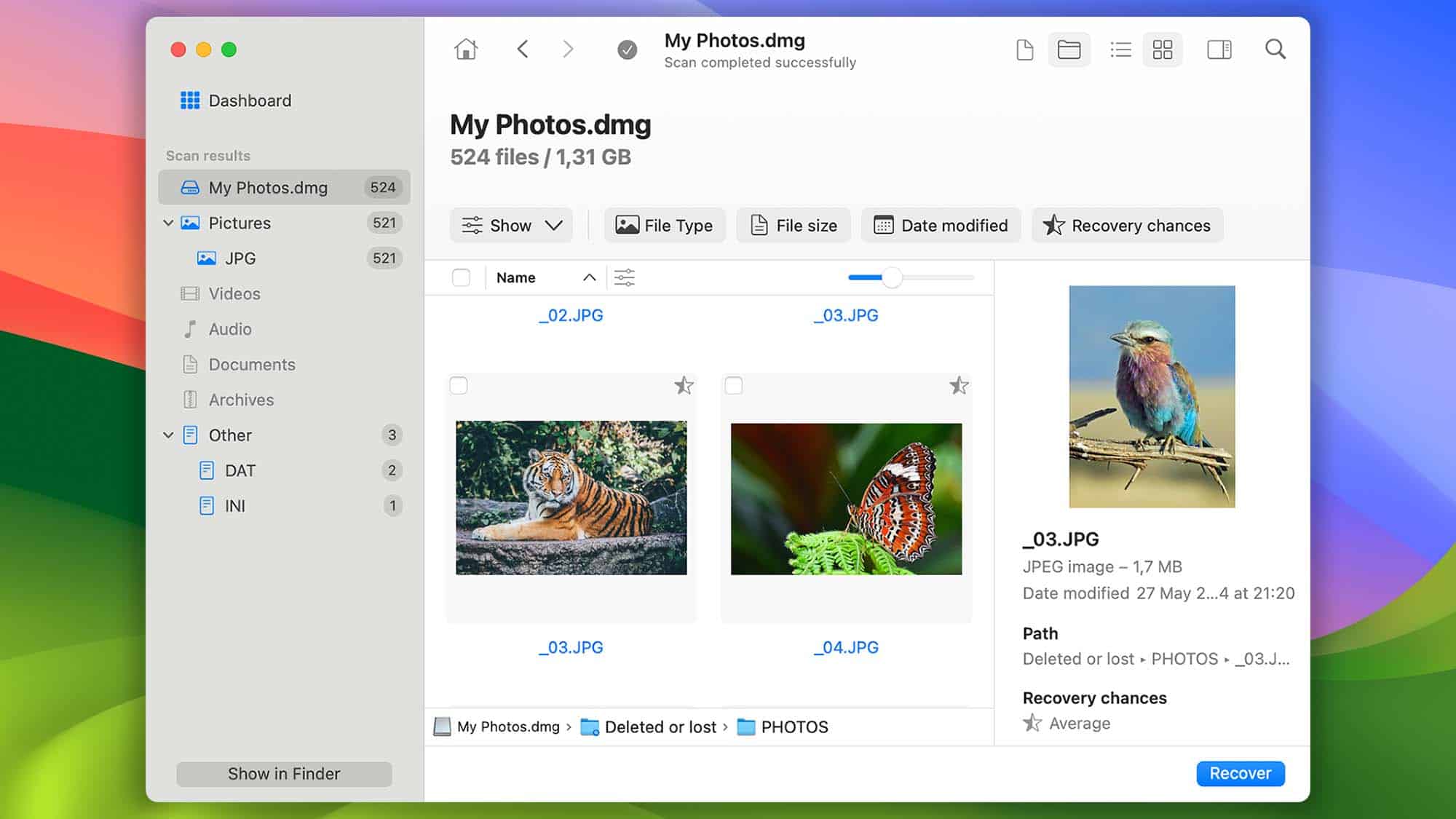Select the folder view toolbar icon
1456x819 pixels.
[x=1069, y=50]
